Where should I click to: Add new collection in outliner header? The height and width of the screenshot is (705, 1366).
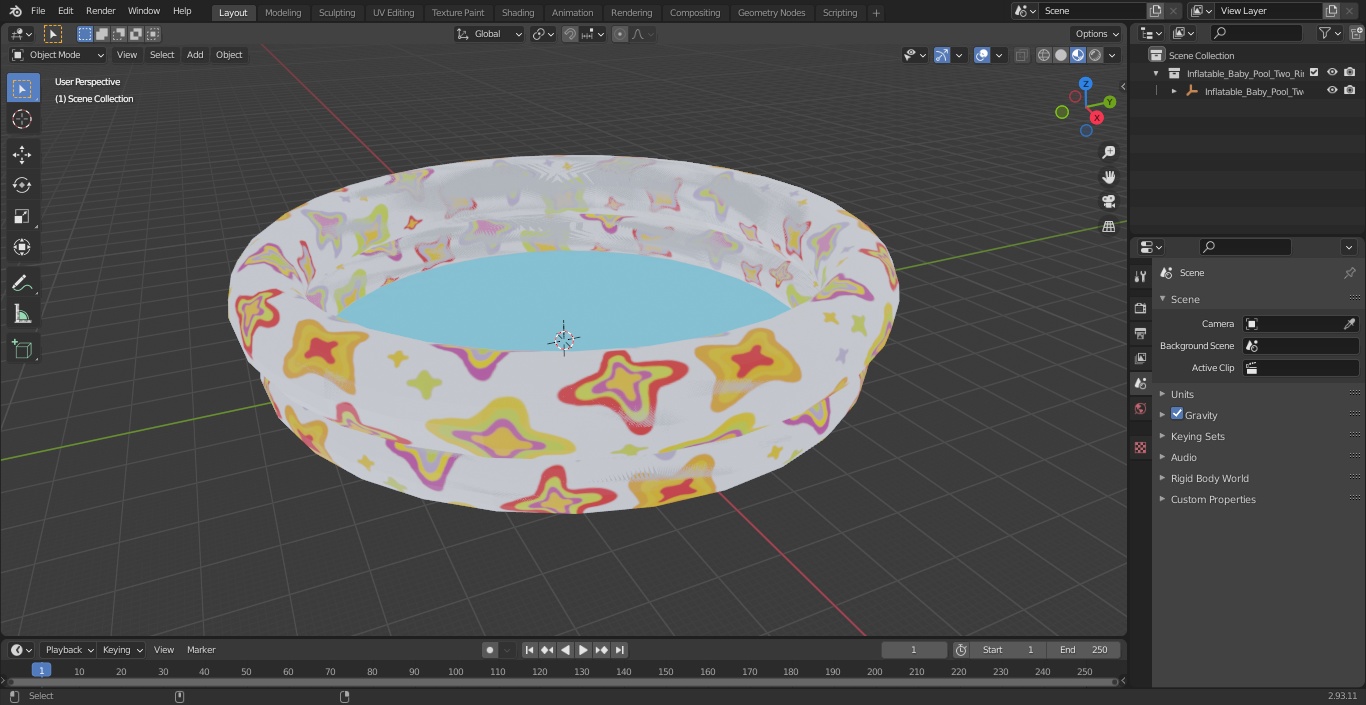pos(1357,33)
